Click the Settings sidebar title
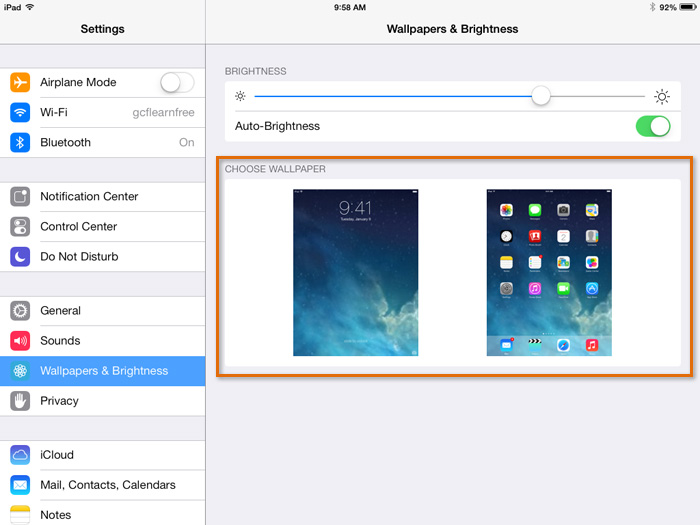The height and width of the screenshot is (525, 700). (x=102, y=29)
